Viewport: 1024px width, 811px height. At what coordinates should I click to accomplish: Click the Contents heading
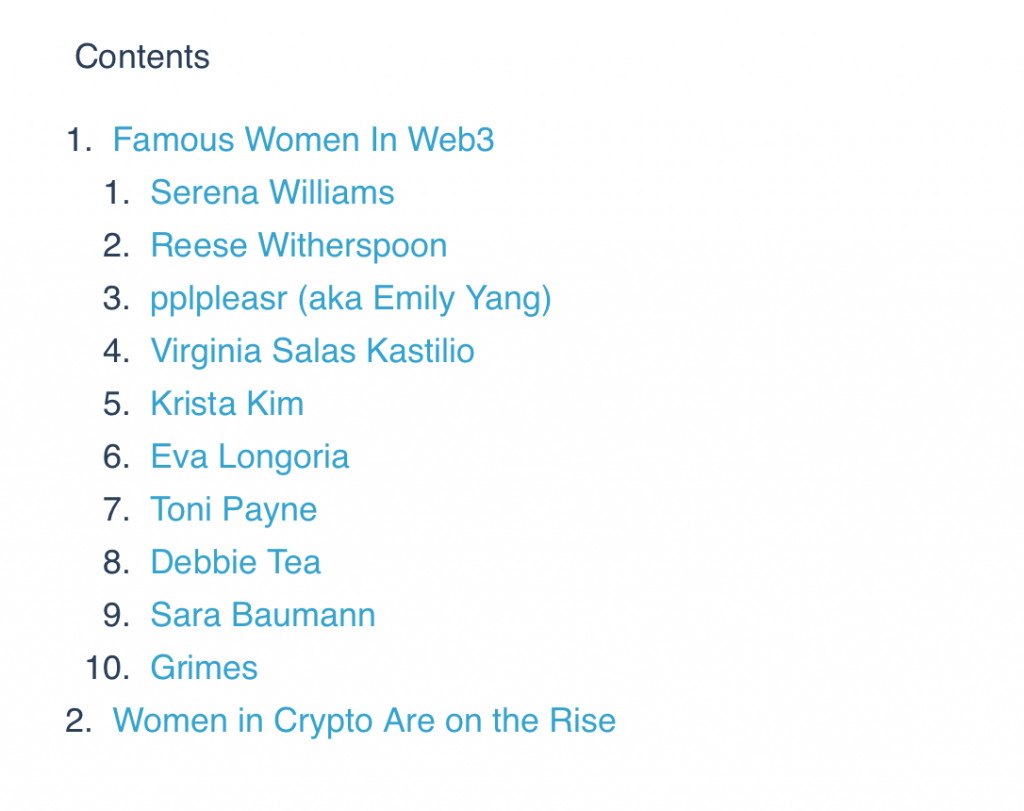[x=142, y=57]
